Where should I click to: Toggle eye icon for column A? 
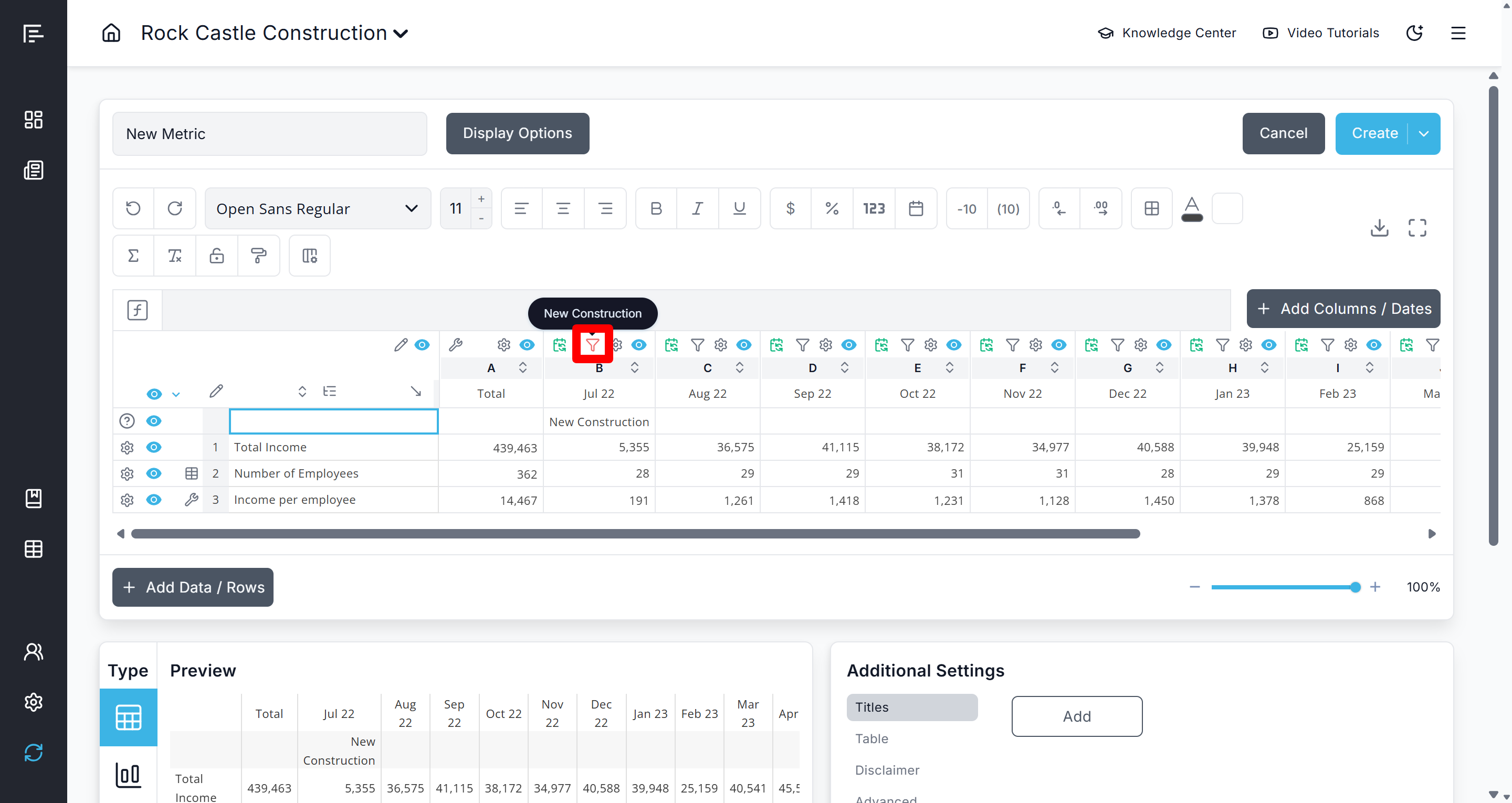[527, 345]
